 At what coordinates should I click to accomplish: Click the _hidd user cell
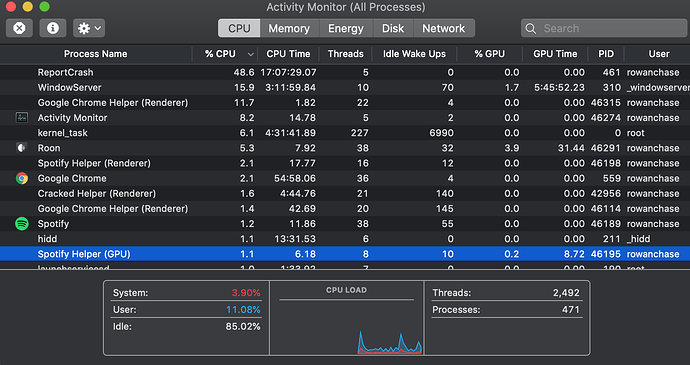639,239
